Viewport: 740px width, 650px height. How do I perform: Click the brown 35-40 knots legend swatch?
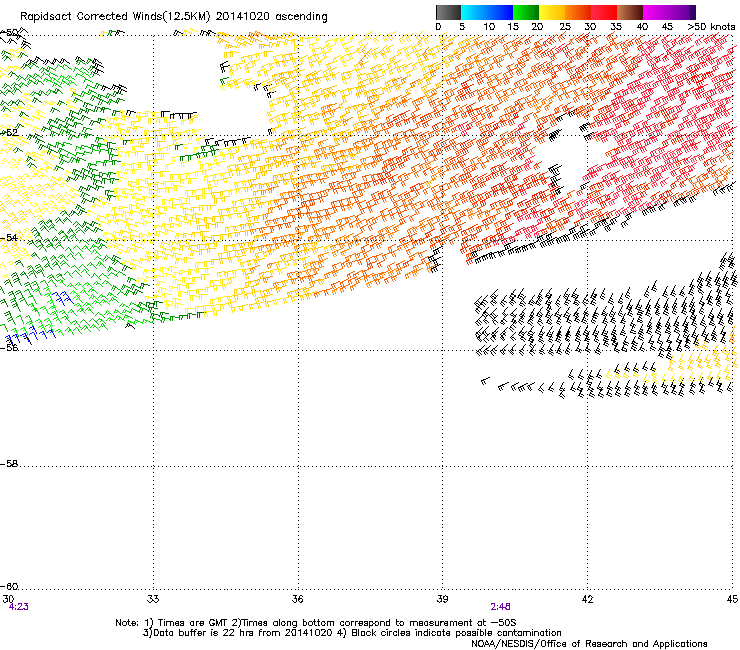(x=630, y=12)
